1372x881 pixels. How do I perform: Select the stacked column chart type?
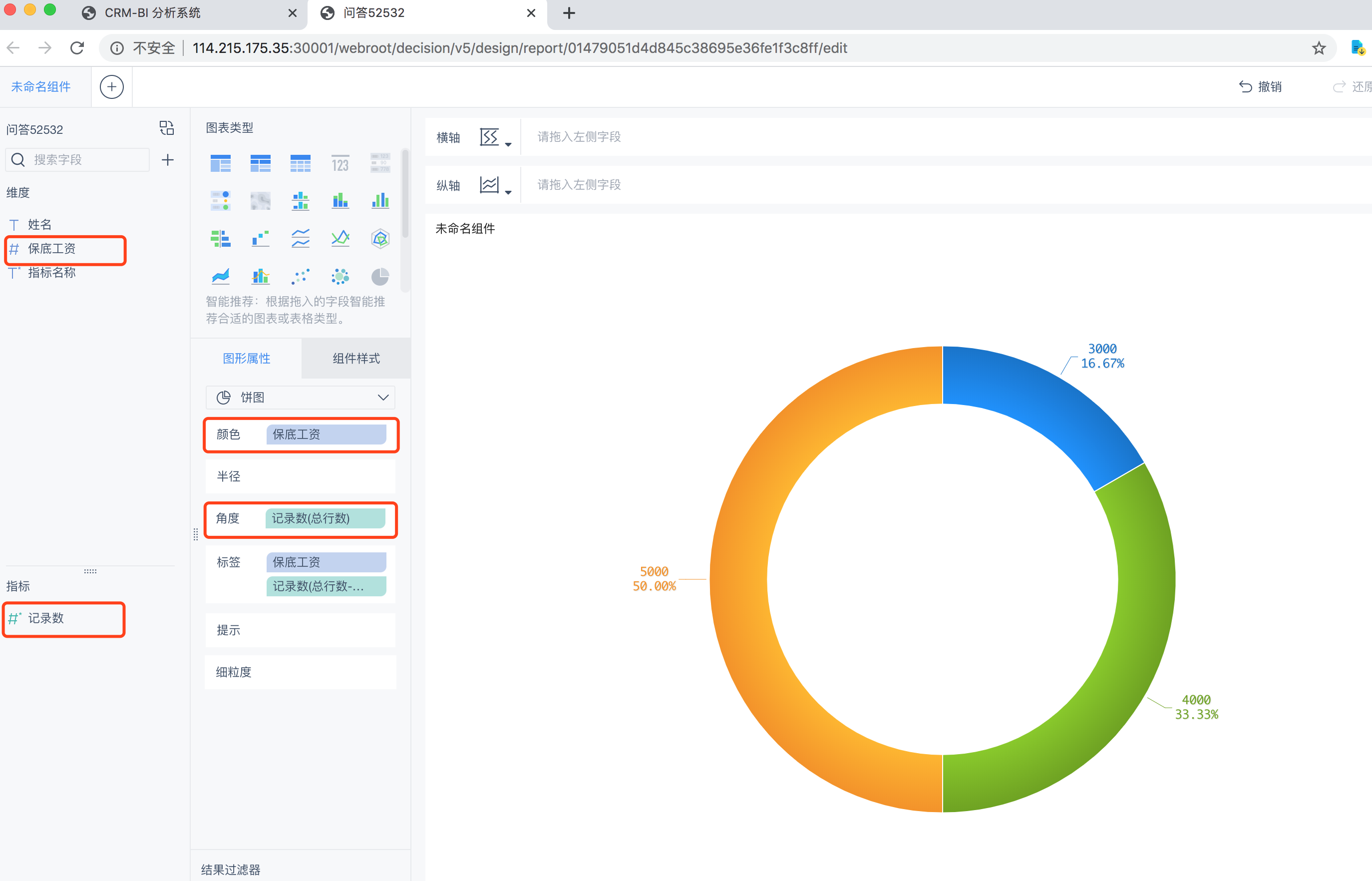(x=341, y=201)
